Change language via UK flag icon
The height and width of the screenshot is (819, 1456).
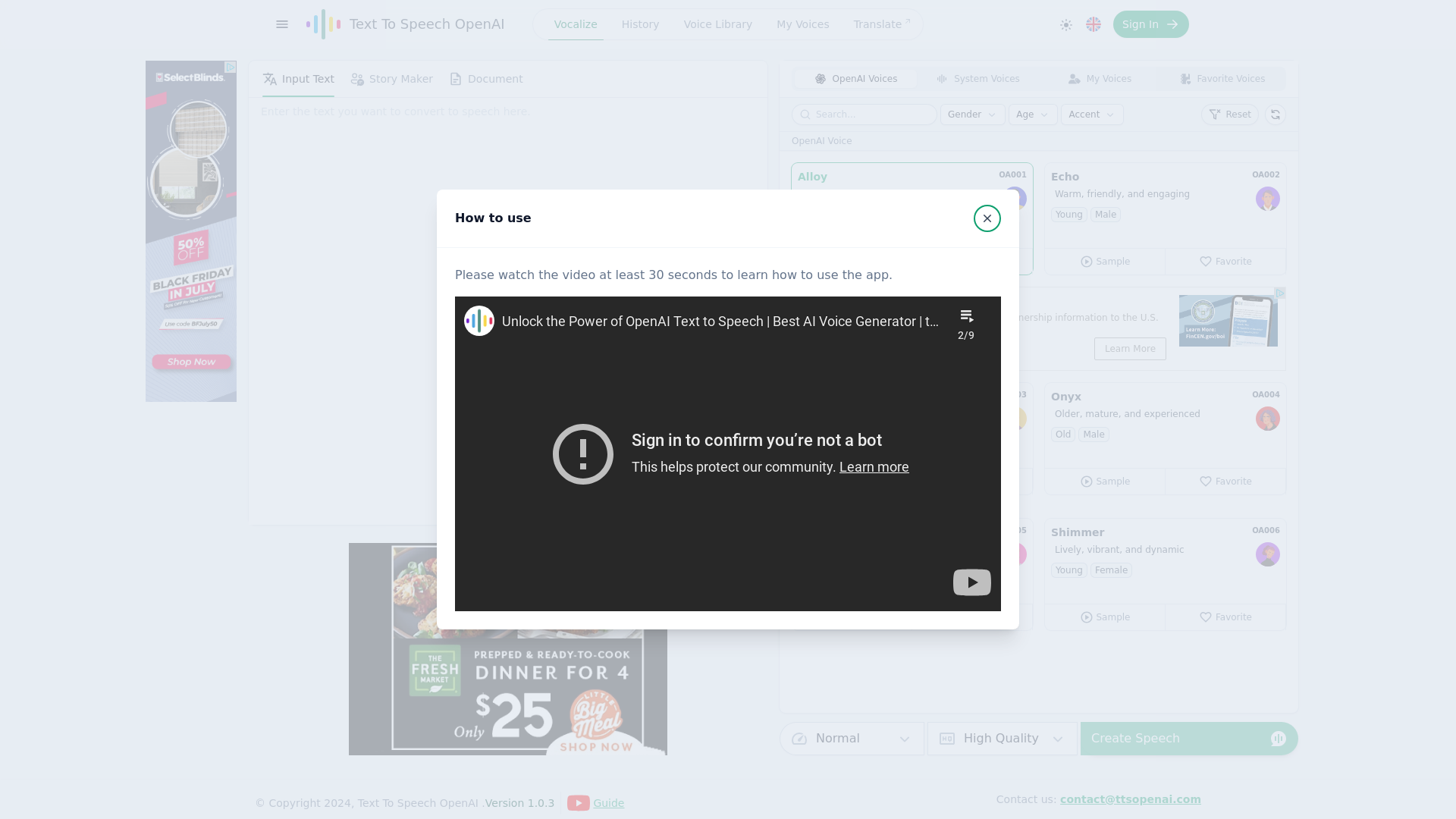1093,24
